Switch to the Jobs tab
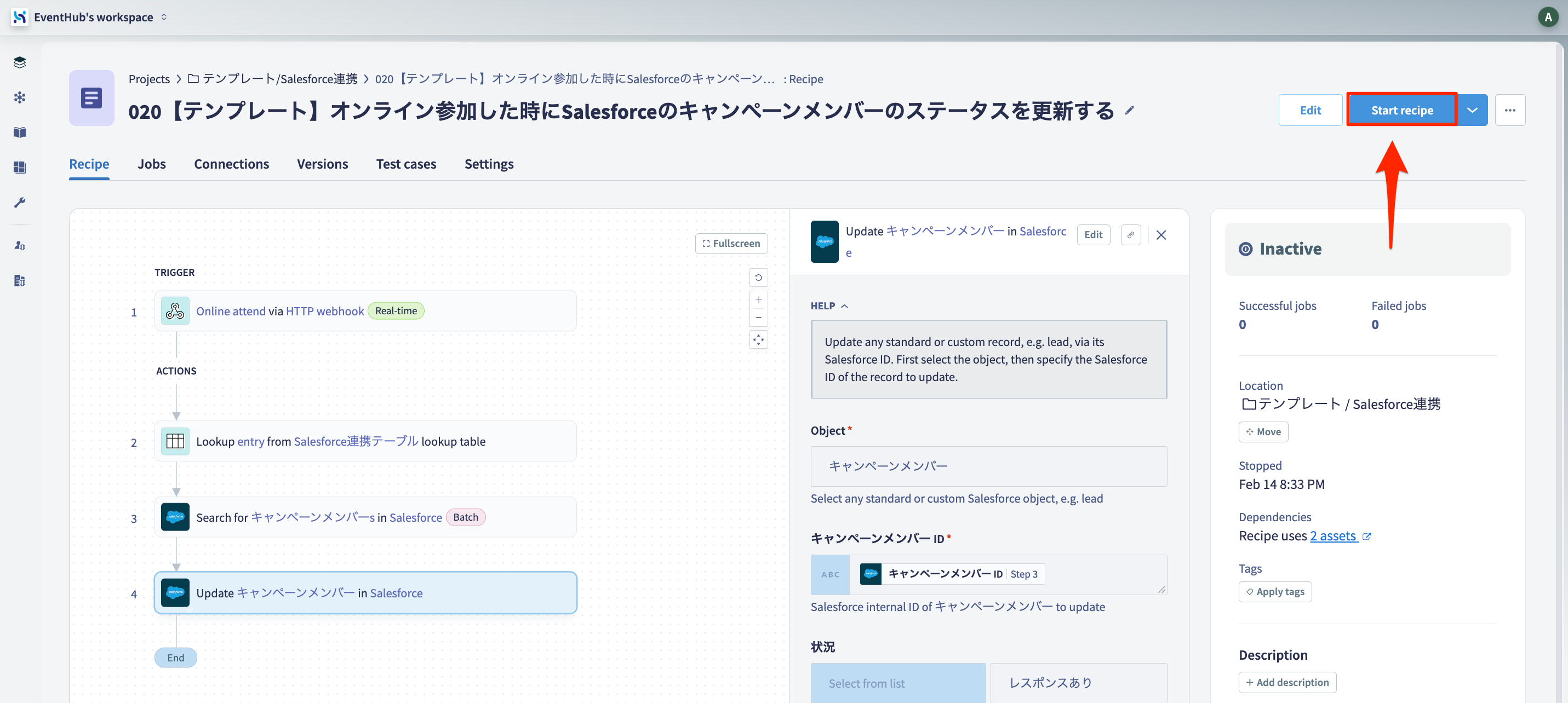The width and height of the screenshot is (1568, 703). (152, 164)
